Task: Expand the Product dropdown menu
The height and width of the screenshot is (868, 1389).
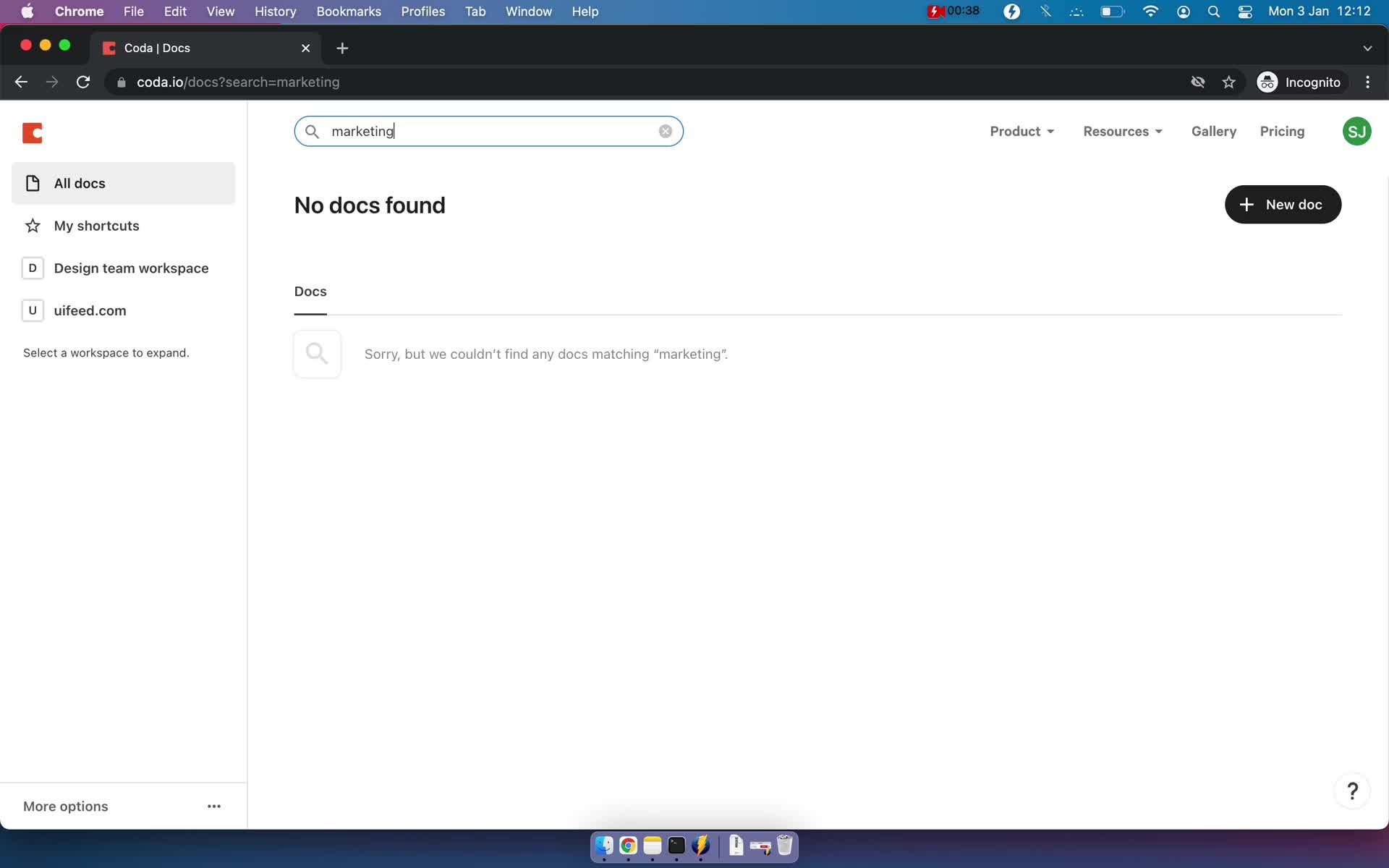Action: click(1022, 131)
